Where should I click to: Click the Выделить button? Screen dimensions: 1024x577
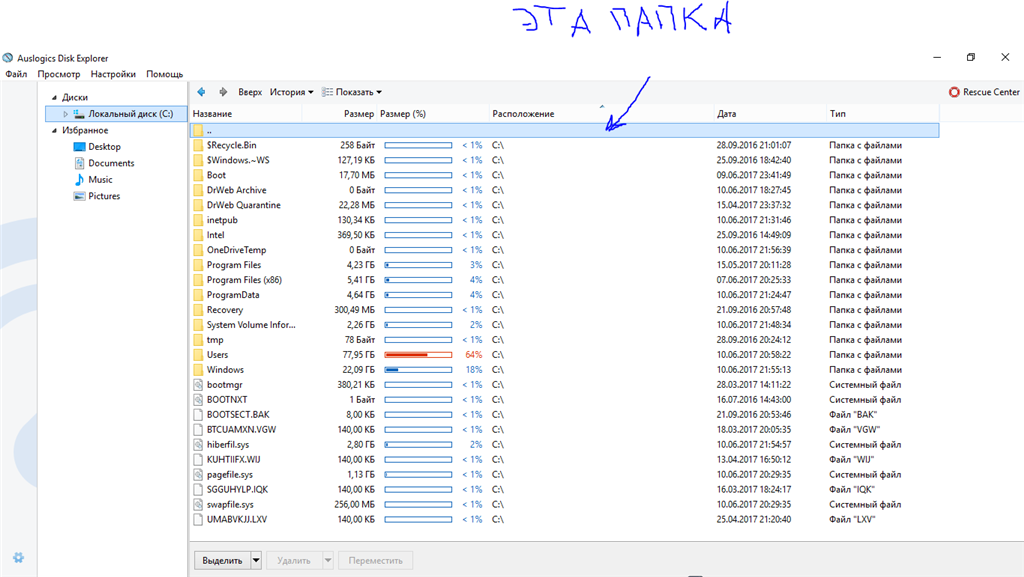click(222, 560)
